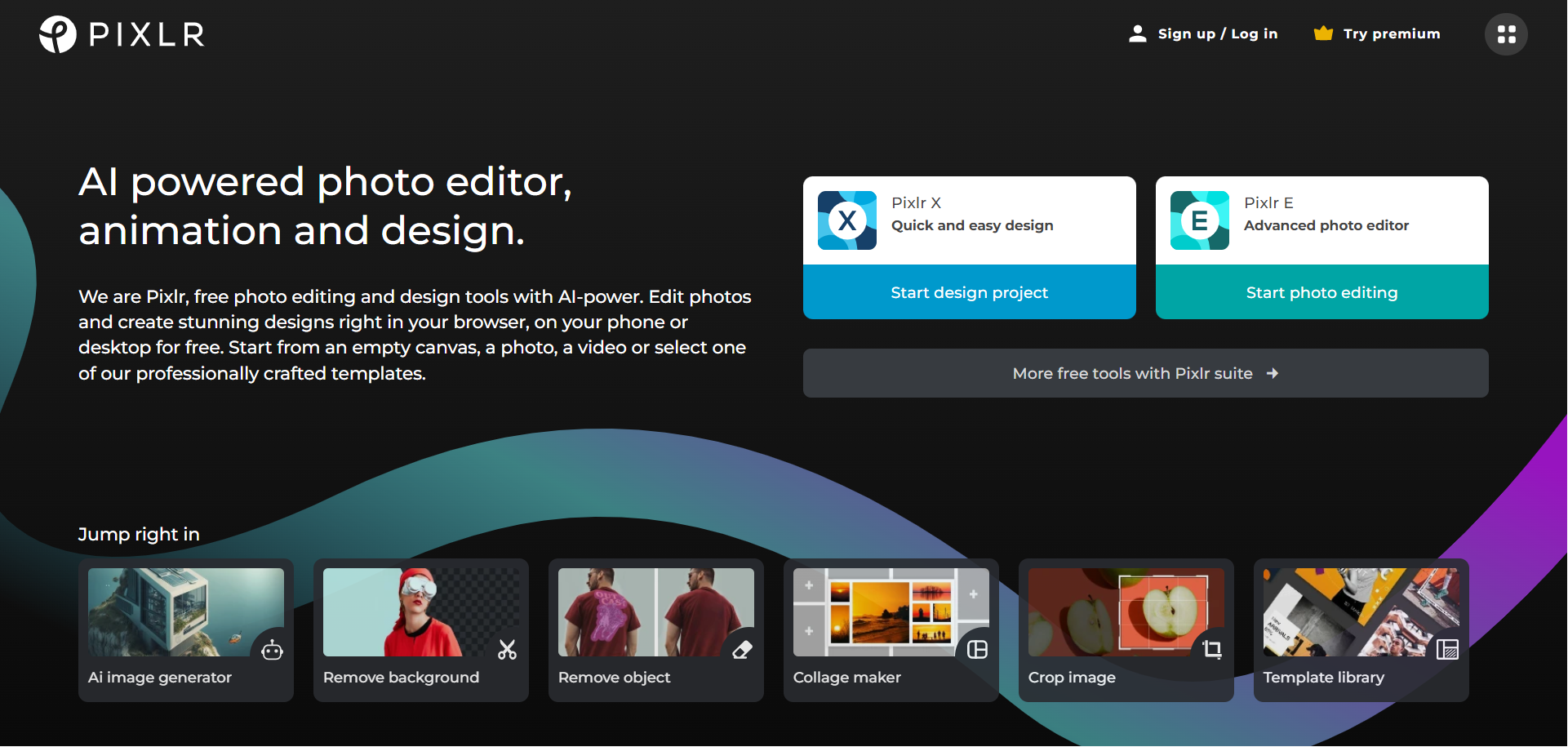The height and width of the screenshot is (747, 1568).
Task: Click the gold crown premium icon
Action: (1323, 33)
